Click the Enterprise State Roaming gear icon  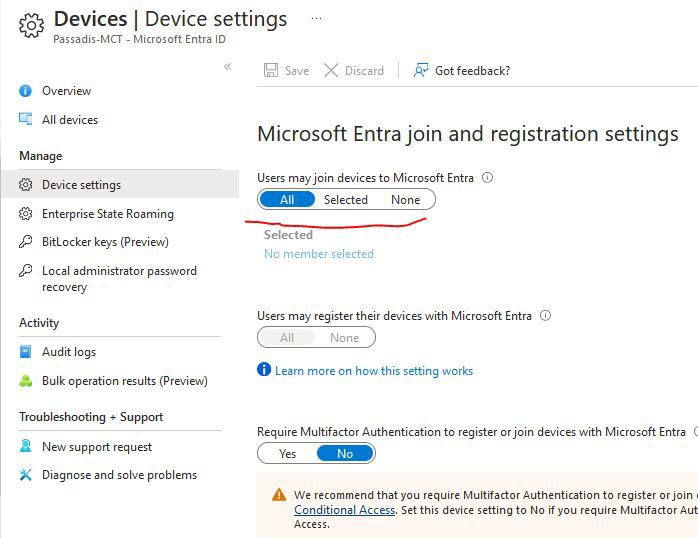click(x=25, y=214)
